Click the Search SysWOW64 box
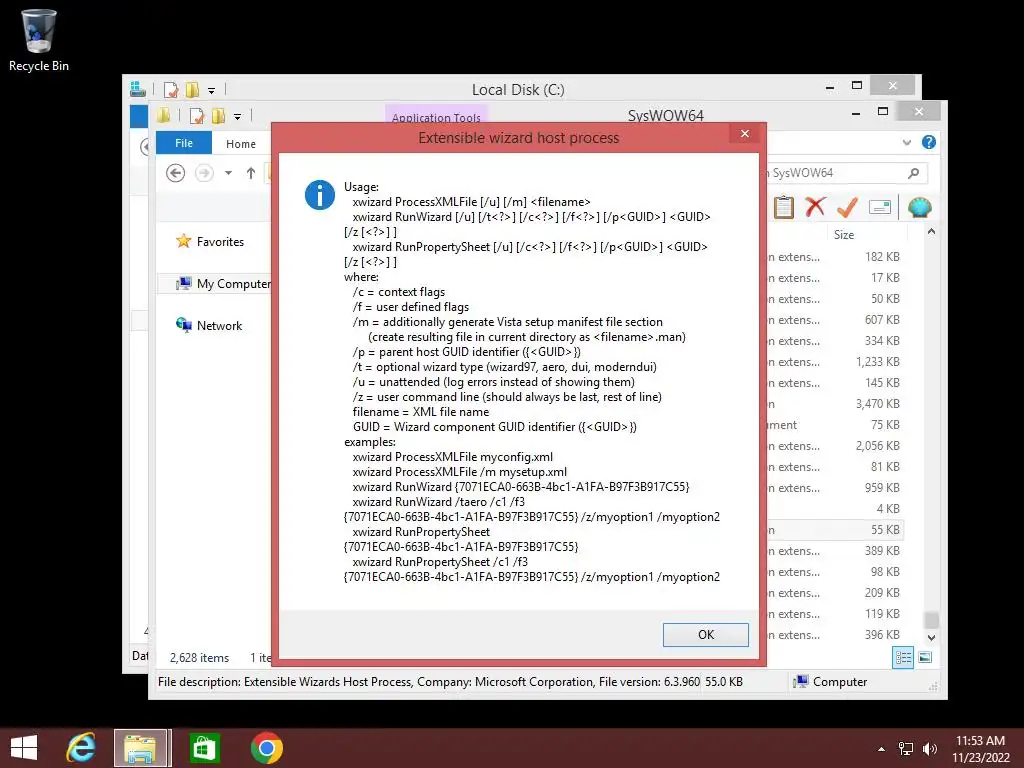This screenshot has width=1024, height=768. [844, 173]
